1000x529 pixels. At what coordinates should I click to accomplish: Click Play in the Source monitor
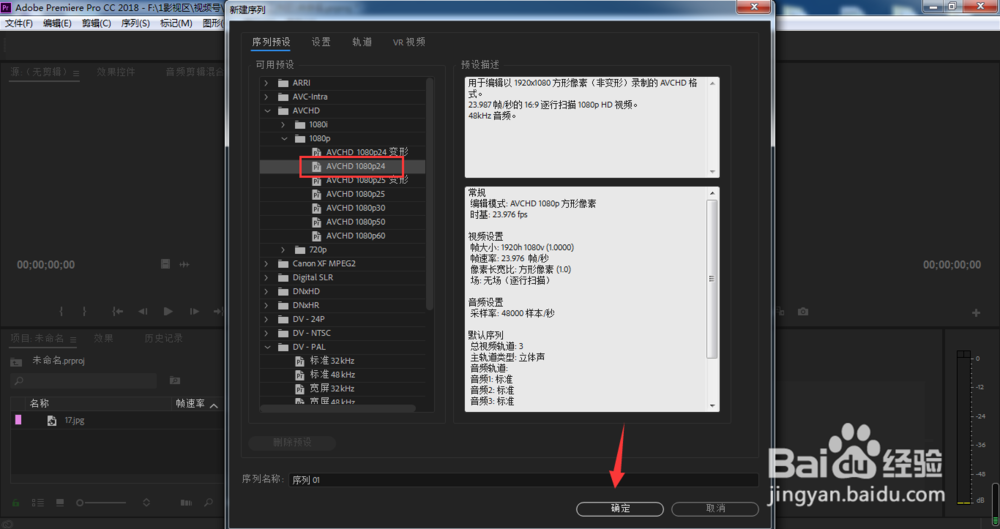(168, 311)
